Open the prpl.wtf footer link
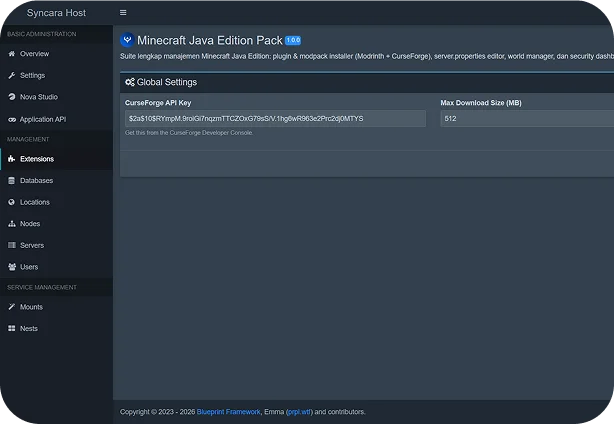This screenshot has height=424, width=614. (x=299, y=412)
